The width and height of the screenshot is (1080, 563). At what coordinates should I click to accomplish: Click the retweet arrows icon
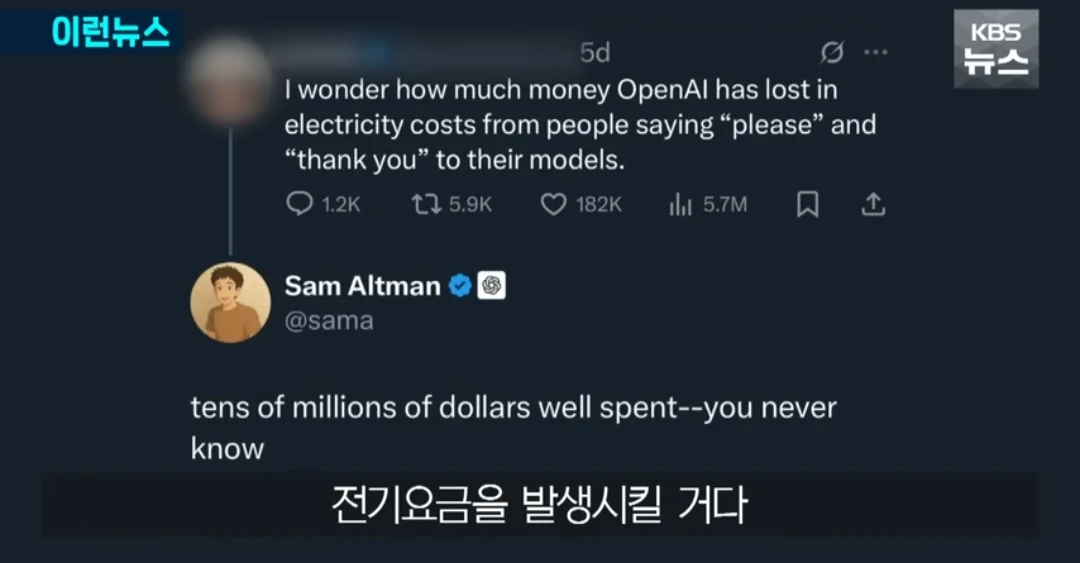[426, 204]
